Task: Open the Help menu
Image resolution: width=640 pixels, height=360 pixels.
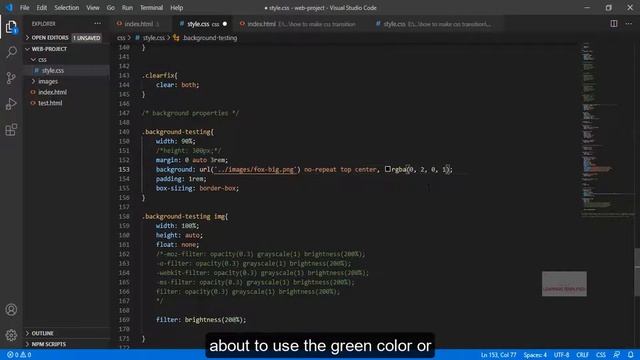Action: [x=176, y=8]
